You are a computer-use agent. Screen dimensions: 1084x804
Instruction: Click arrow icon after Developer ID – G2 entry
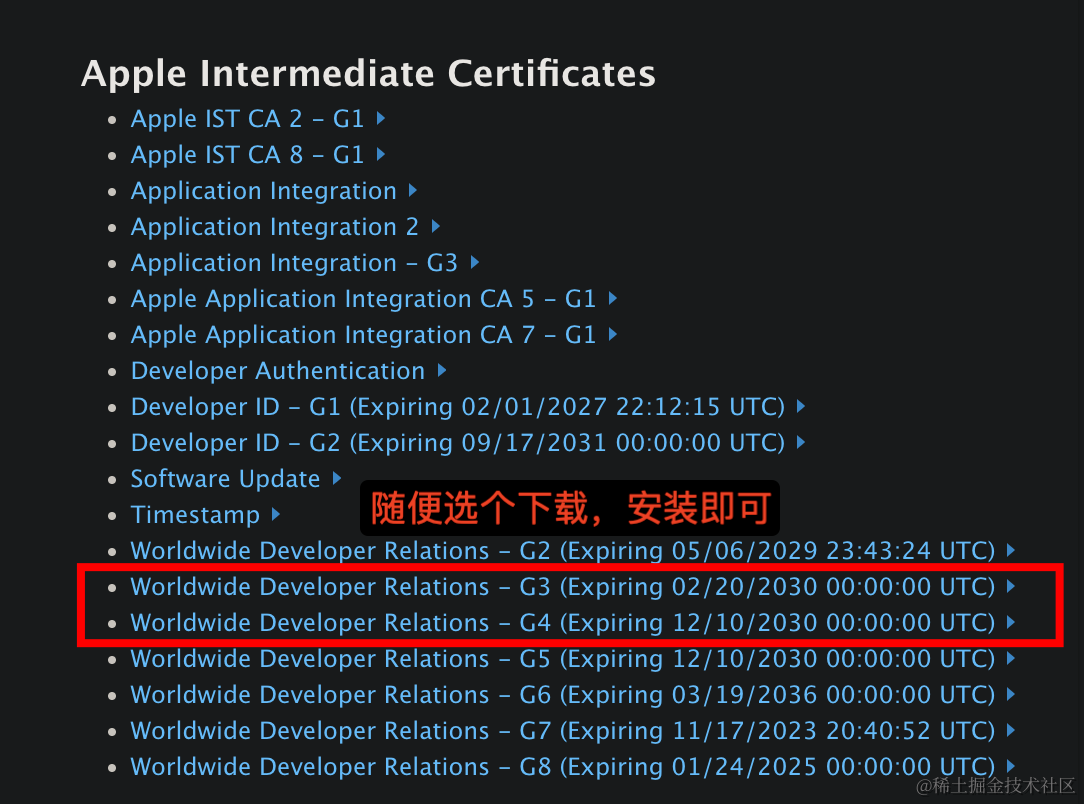pyautogui.click(x=801, y=442)
